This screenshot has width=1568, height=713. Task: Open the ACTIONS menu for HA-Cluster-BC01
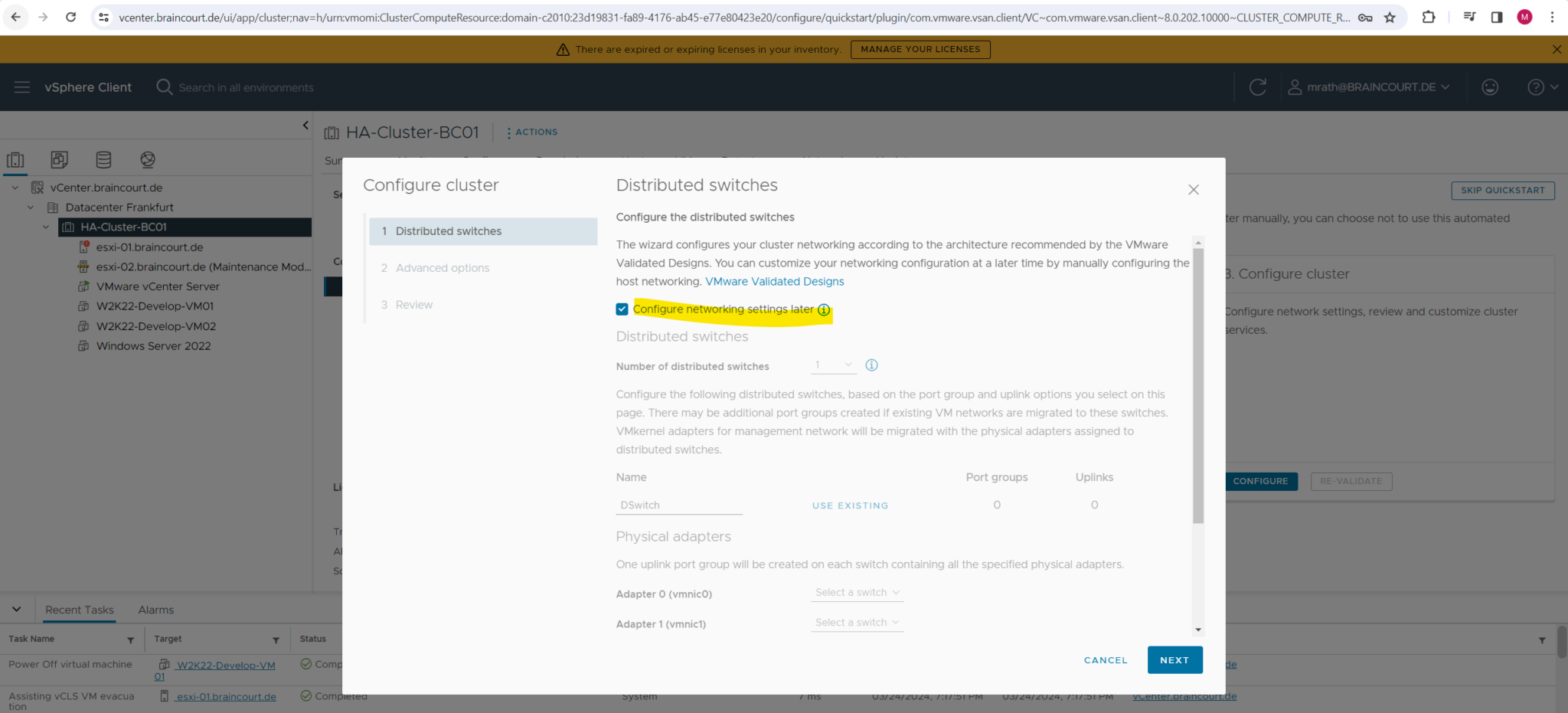point(531,132)
